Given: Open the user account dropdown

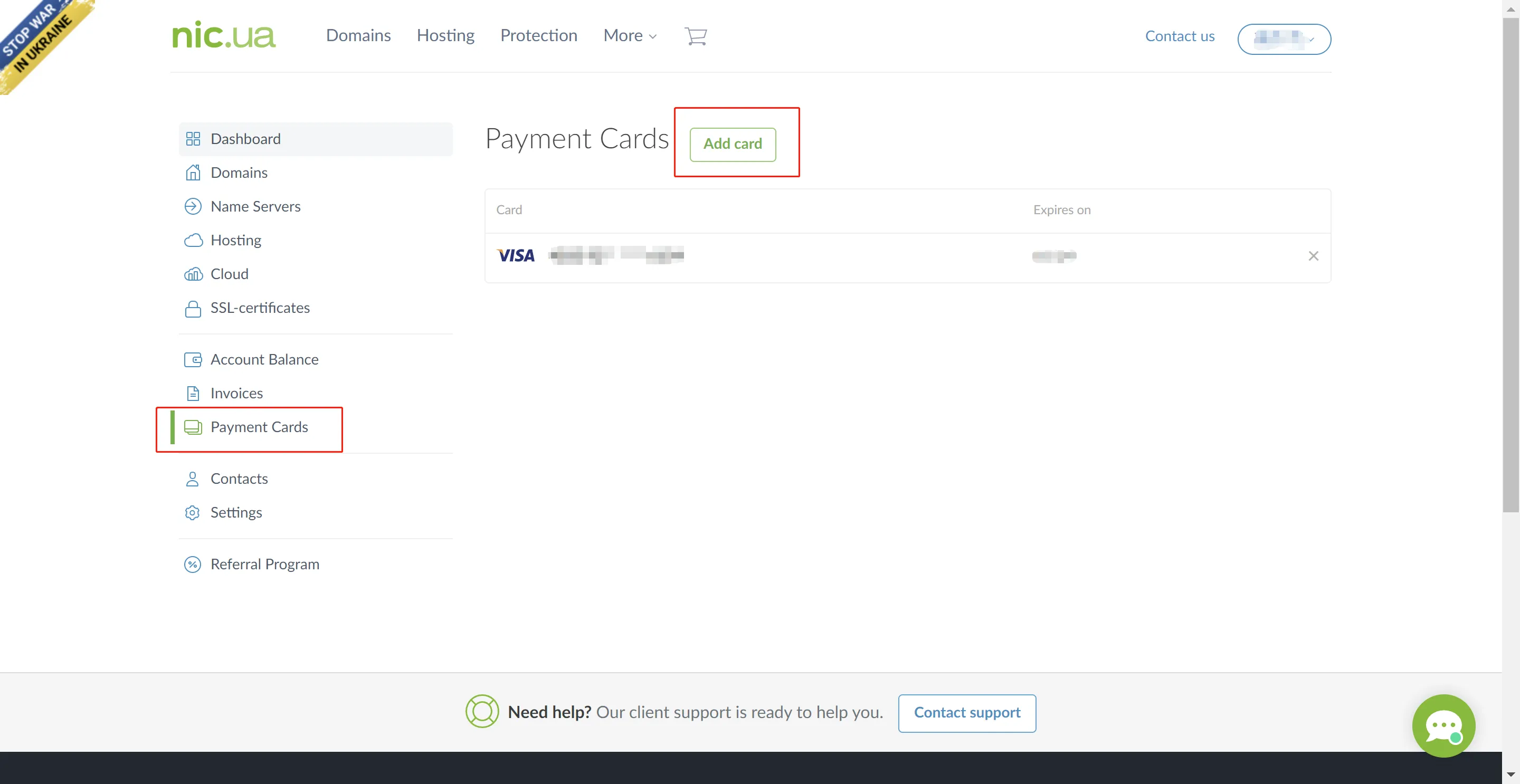Looking at the screenshot, I should click(1284, 39).
